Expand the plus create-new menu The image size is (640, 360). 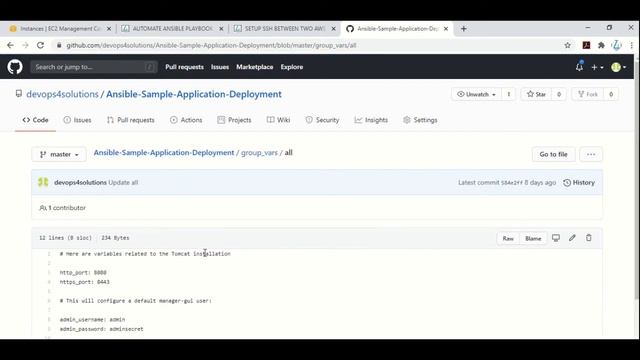[x=597, y=67]
